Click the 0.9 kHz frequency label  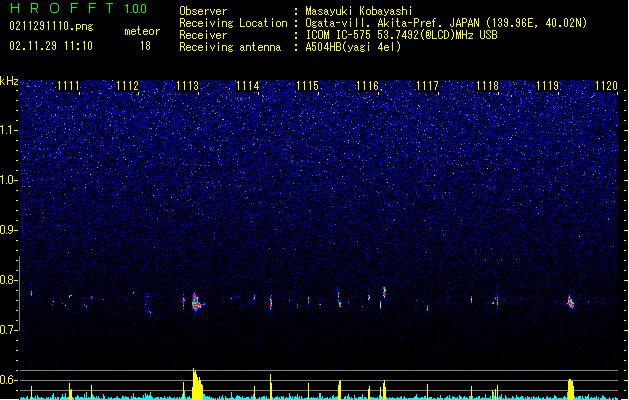pyautogui.click(x=9, y=230)
